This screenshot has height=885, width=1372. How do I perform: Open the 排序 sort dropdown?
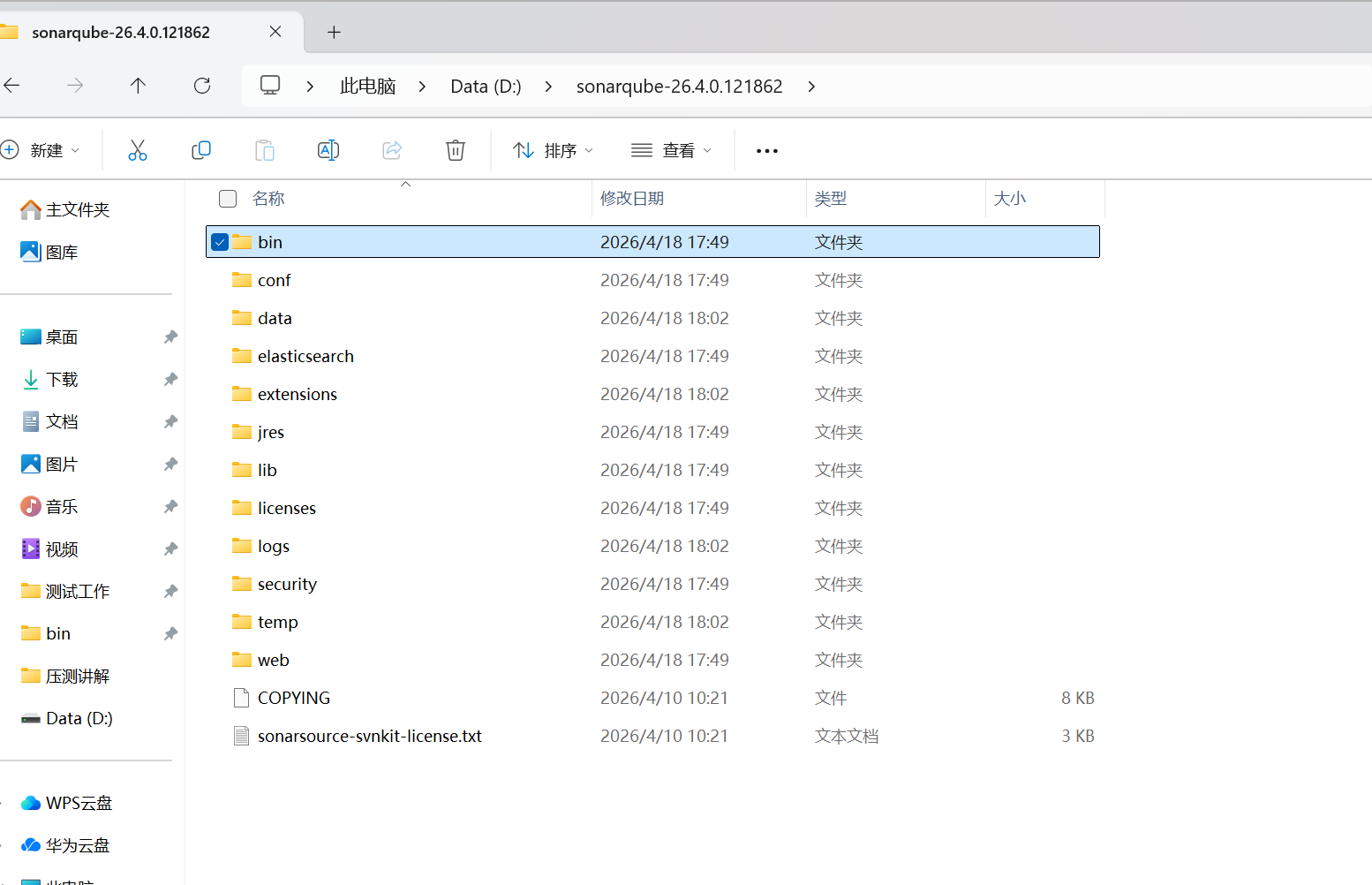coord(554,150)
